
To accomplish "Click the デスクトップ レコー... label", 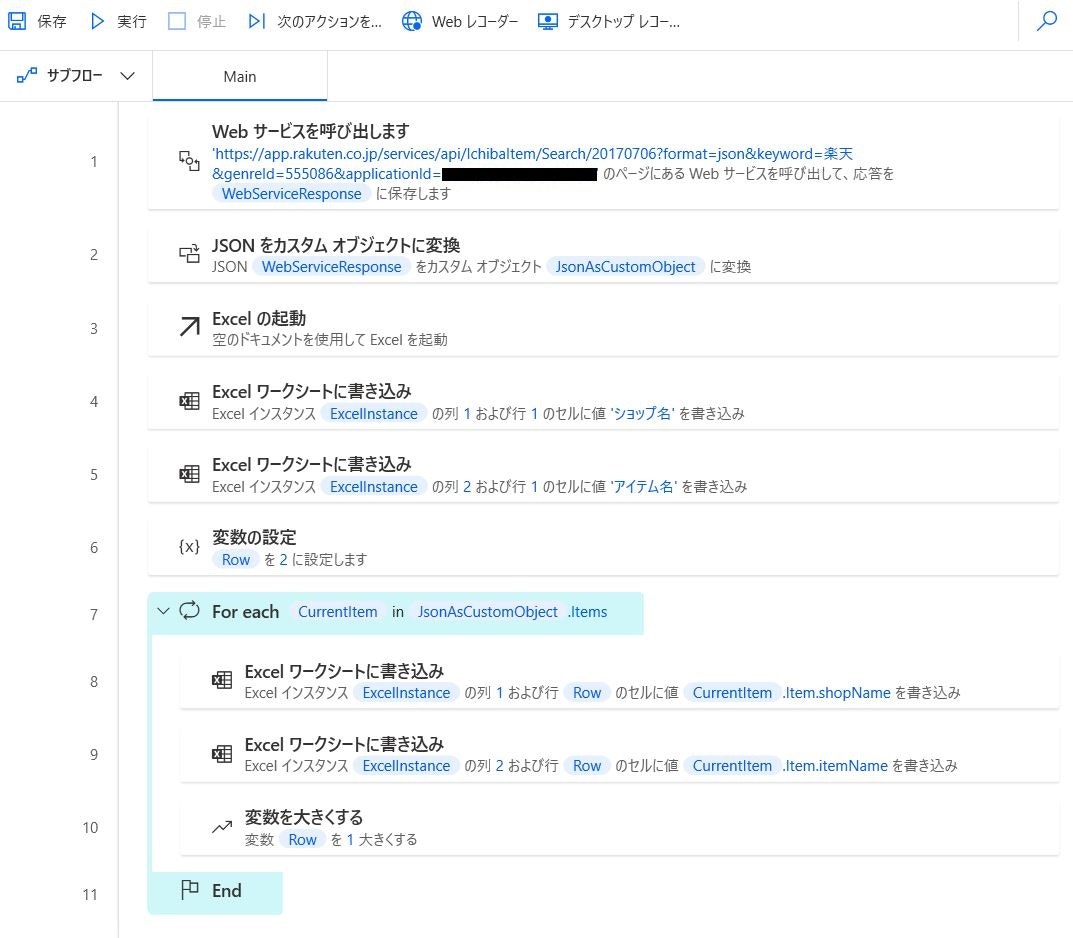I will (x=623, y=22).
